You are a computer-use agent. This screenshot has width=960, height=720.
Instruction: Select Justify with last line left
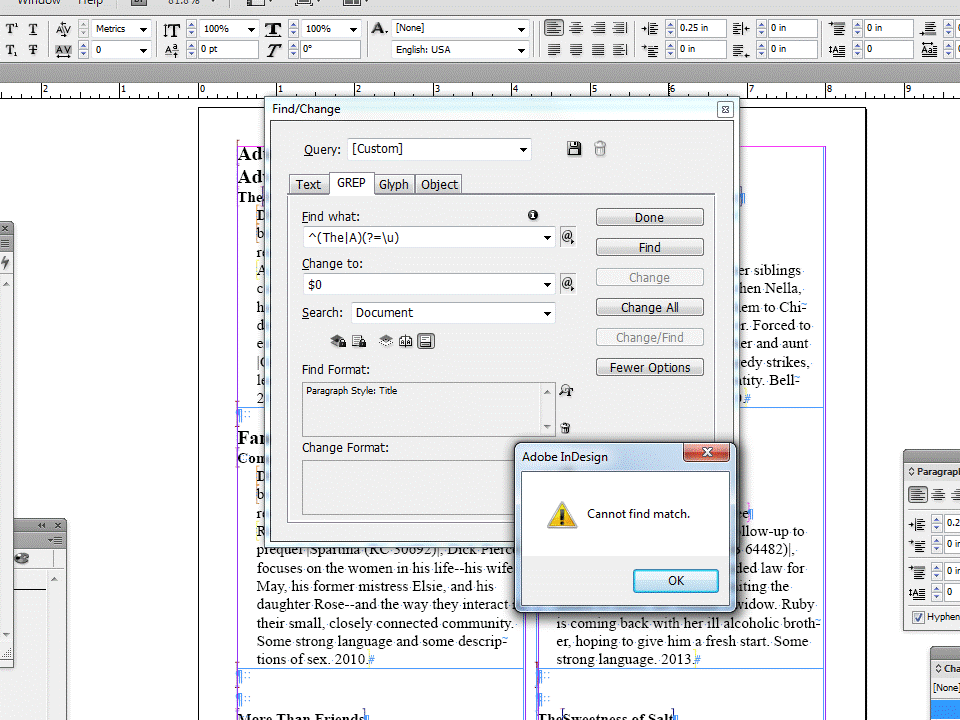point(553,50)
